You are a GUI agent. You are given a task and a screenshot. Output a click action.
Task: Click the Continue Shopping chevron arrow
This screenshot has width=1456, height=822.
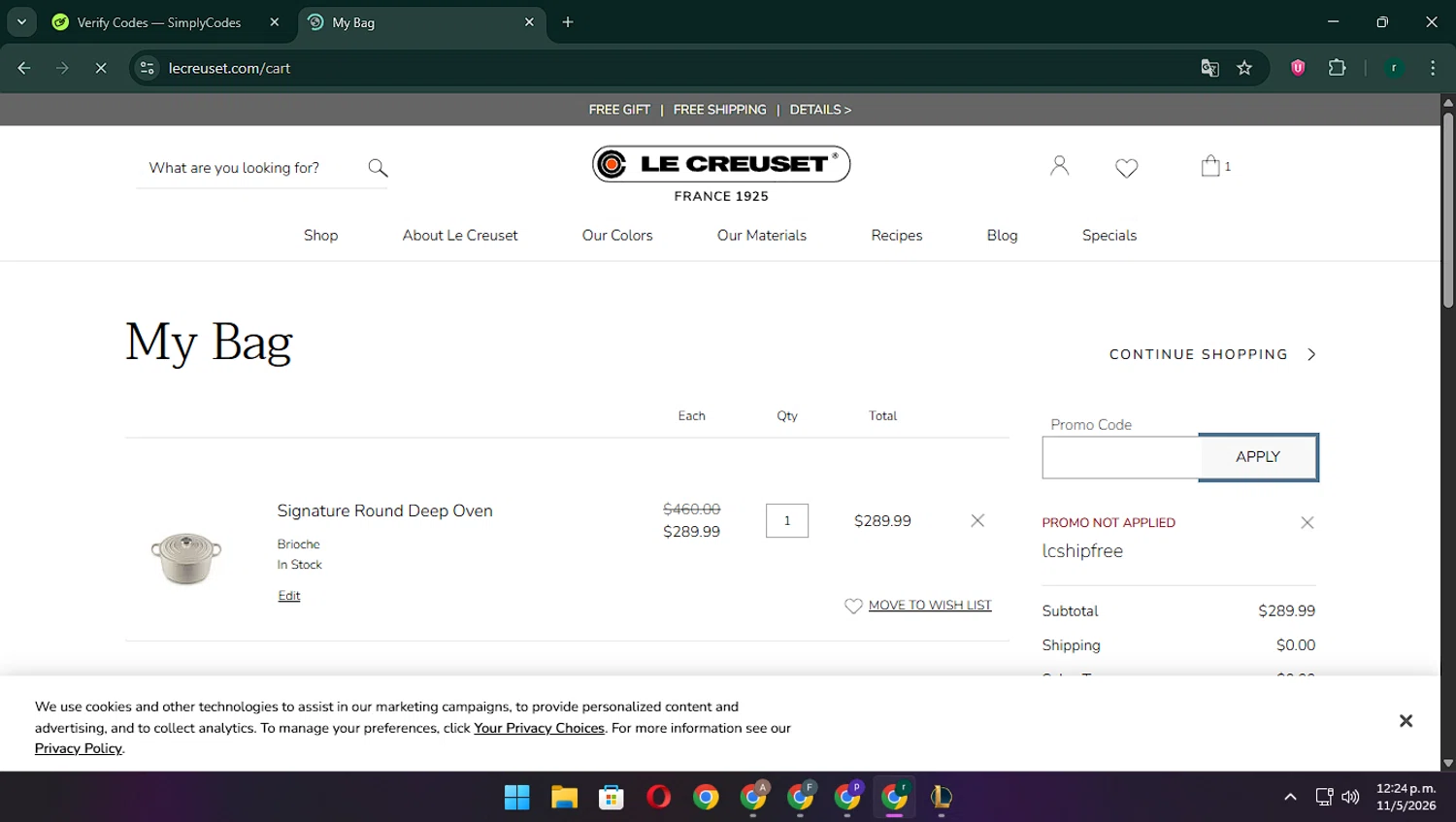[1311, 354]
